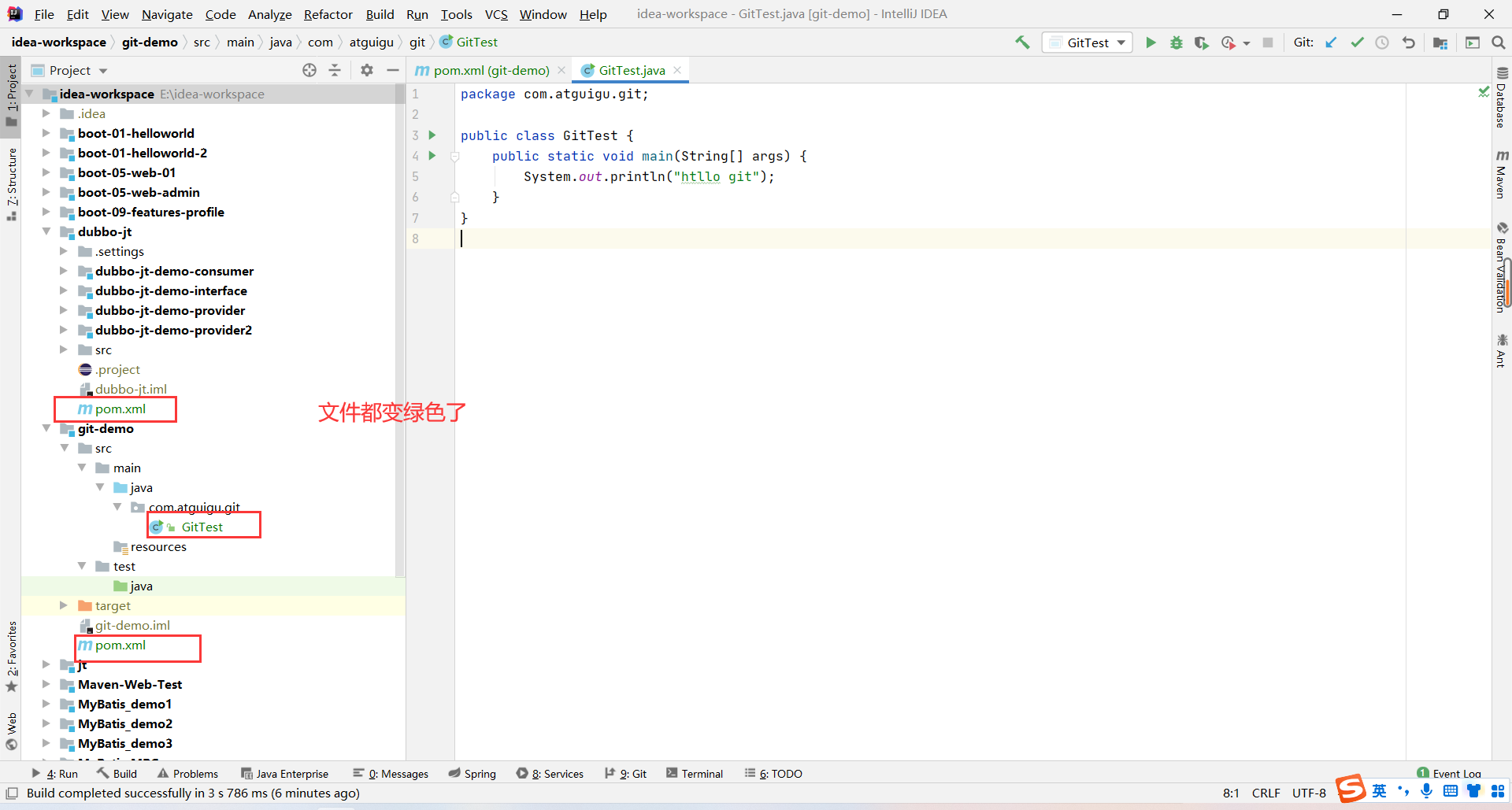Open the 9: Git tool window

click(625, 774)
